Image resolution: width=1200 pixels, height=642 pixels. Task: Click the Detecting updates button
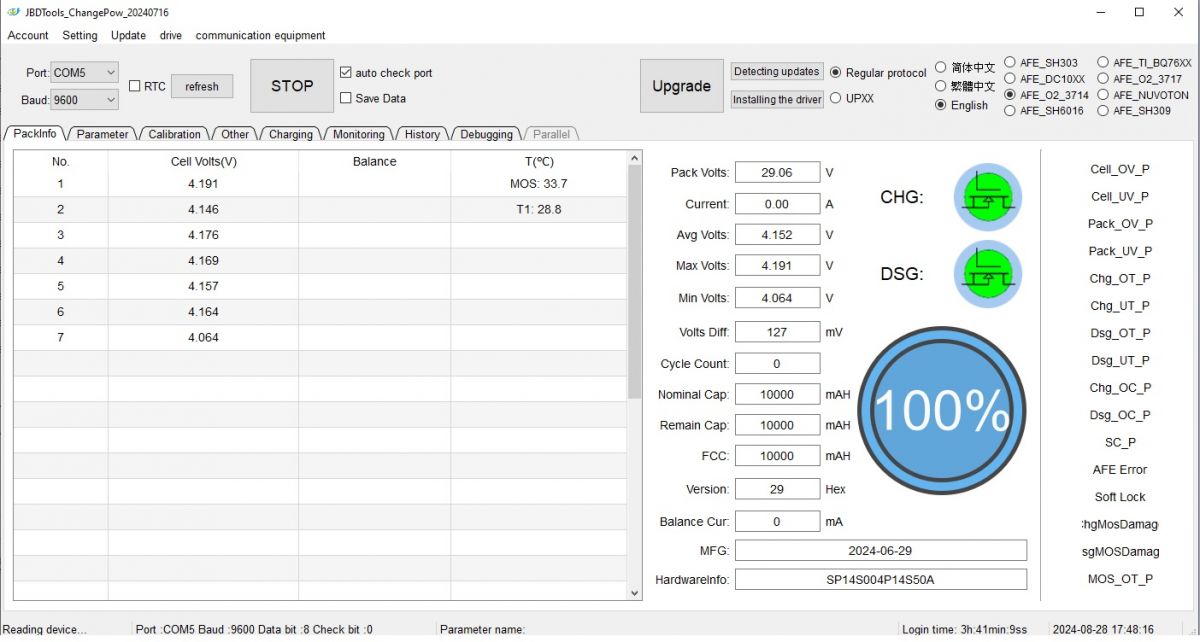click(x=777, y=72)
